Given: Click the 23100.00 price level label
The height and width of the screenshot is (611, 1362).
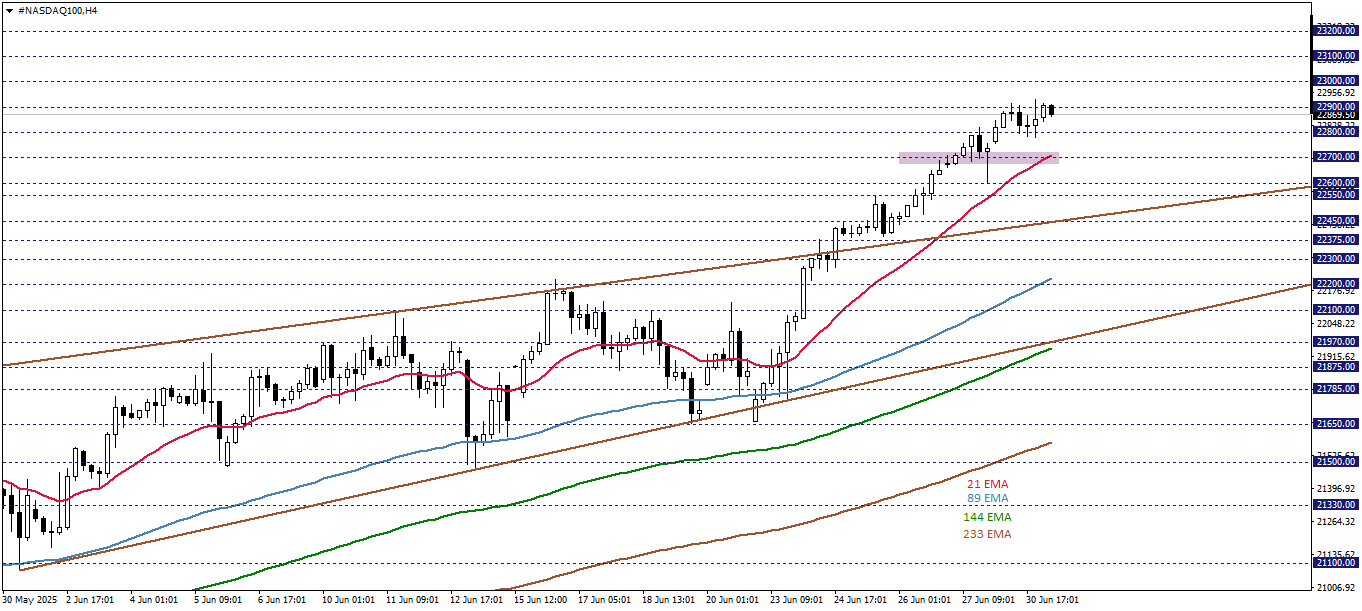Looking at the screenshot, I should pos(1336,56).
